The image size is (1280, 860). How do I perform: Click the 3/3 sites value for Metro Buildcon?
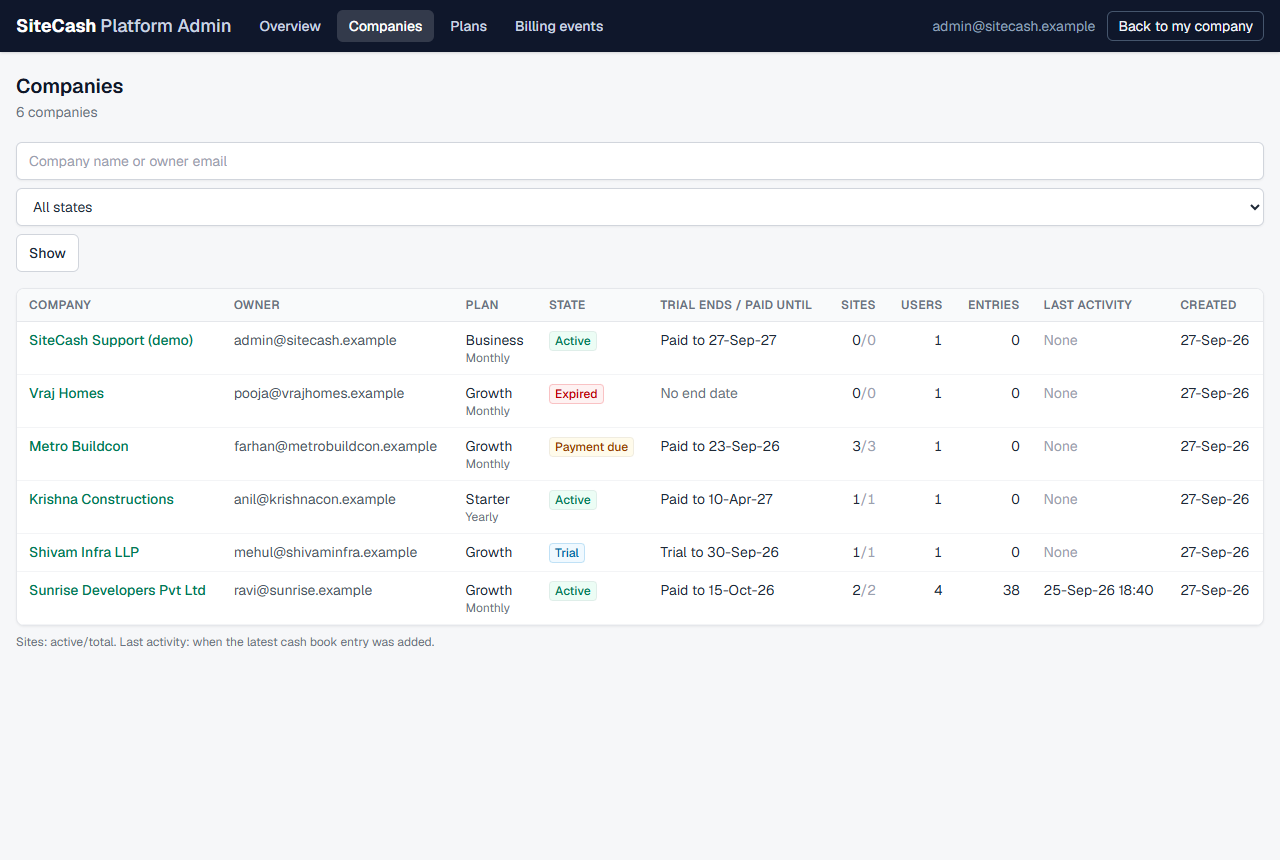point(864,446)
